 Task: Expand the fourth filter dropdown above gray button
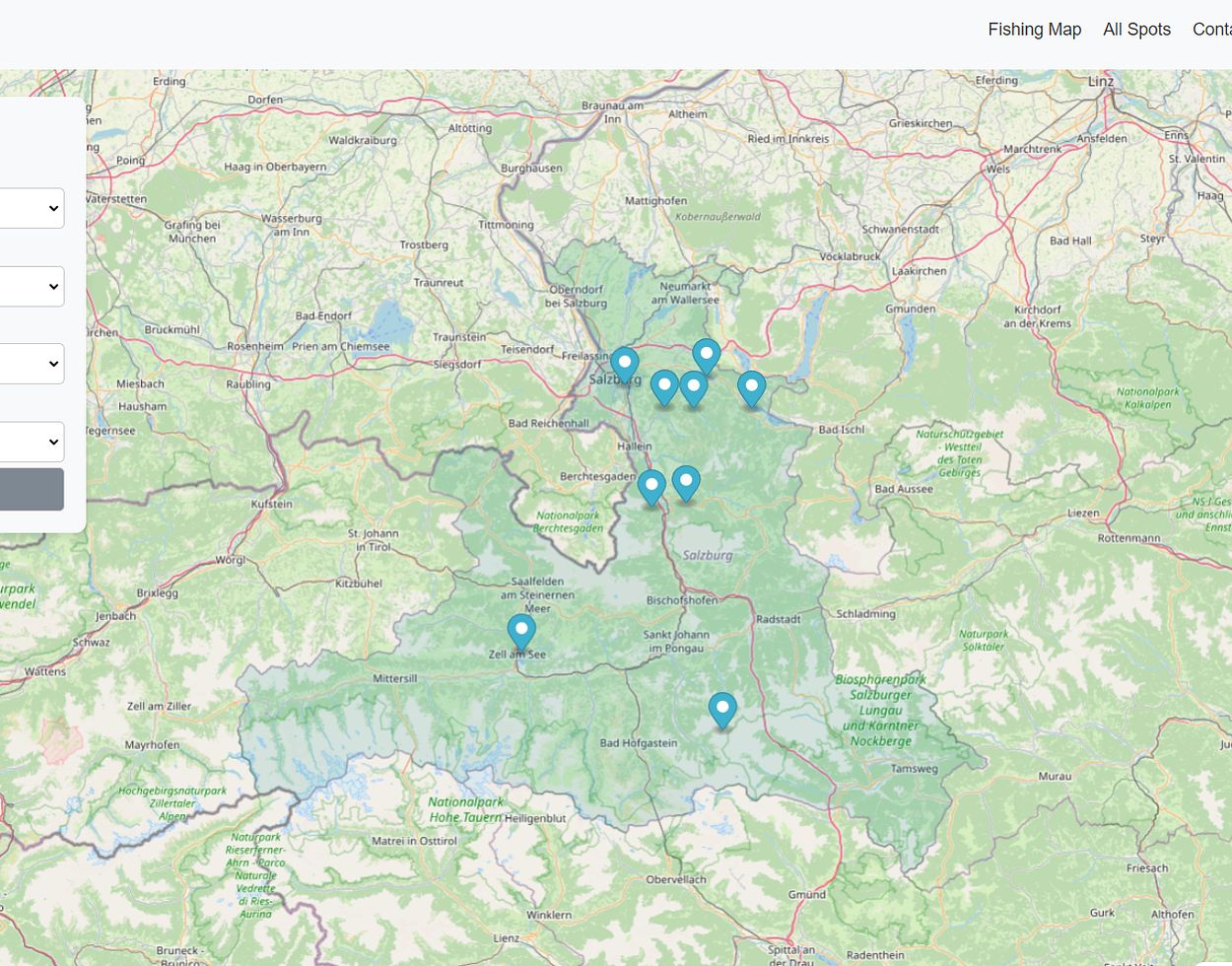click(32, 443)
